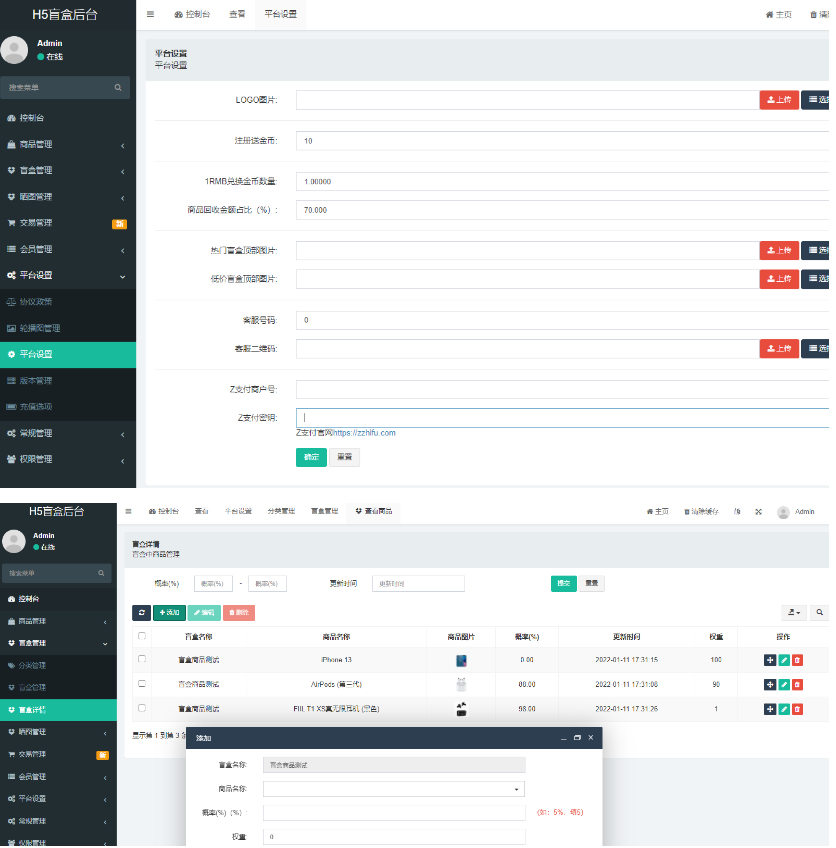
Task: Toggle sidebar hamburger on 平台设置 page
Action: point(150,14)
